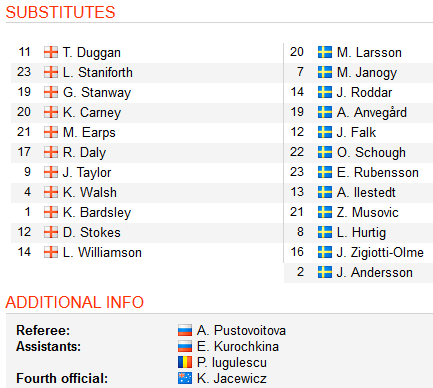Open fourth official K. Jacewicz
Image resolution: width=433 pixels, height=388 pixels.
click(x=232, y=378)
